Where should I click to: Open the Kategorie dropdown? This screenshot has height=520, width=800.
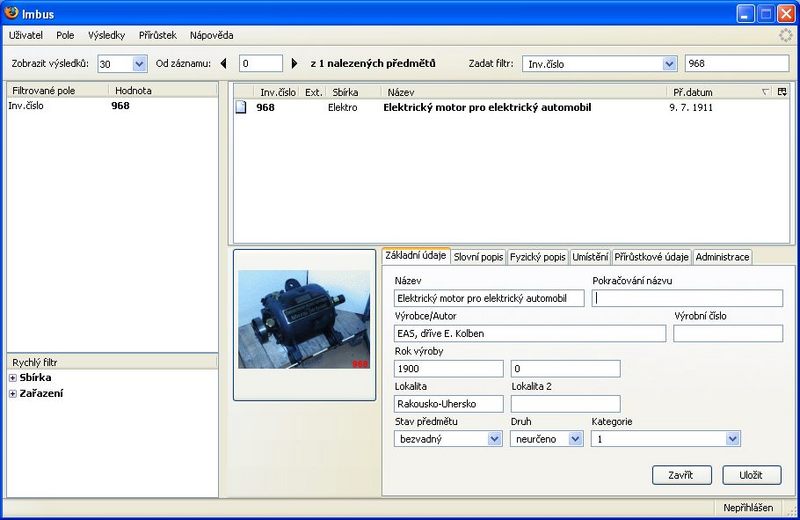tap(733, 438)
